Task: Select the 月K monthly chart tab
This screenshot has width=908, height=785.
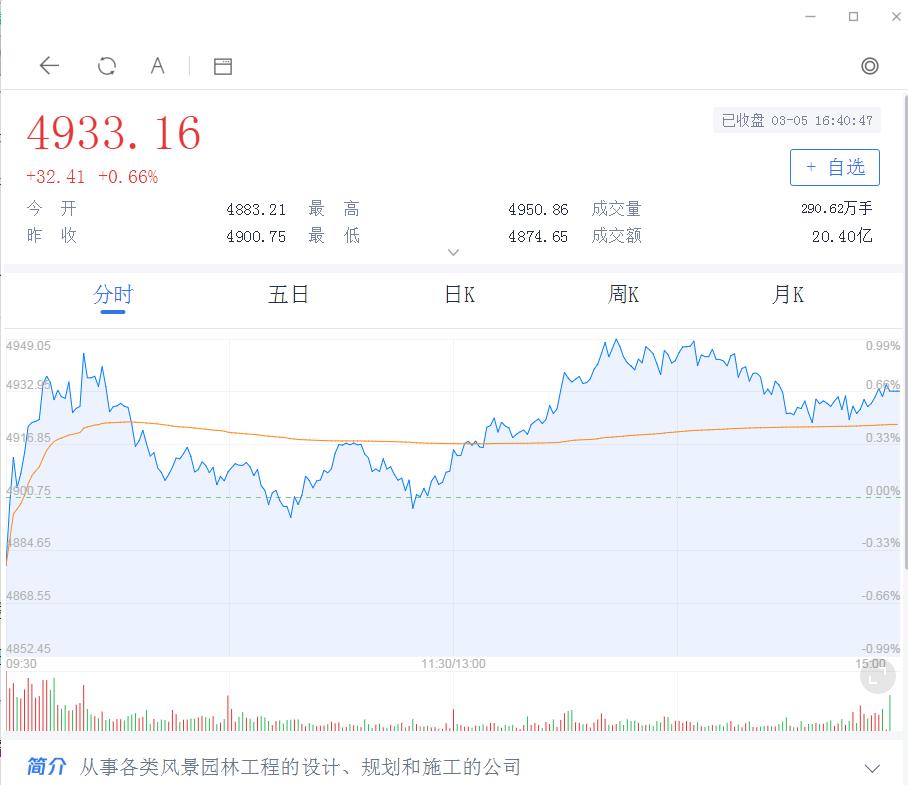Action: (787, 295)
